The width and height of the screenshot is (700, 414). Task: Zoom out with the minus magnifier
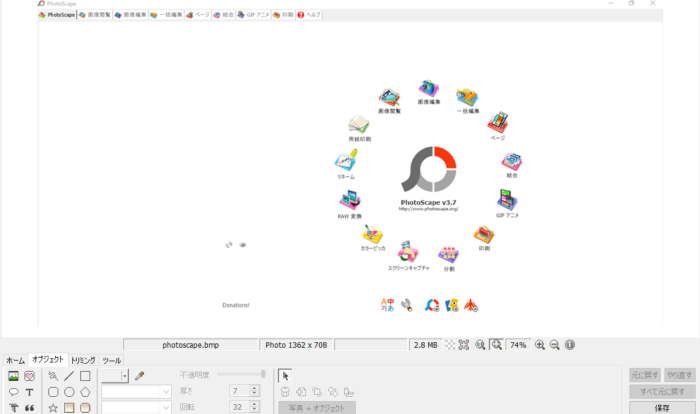(554, 345)
